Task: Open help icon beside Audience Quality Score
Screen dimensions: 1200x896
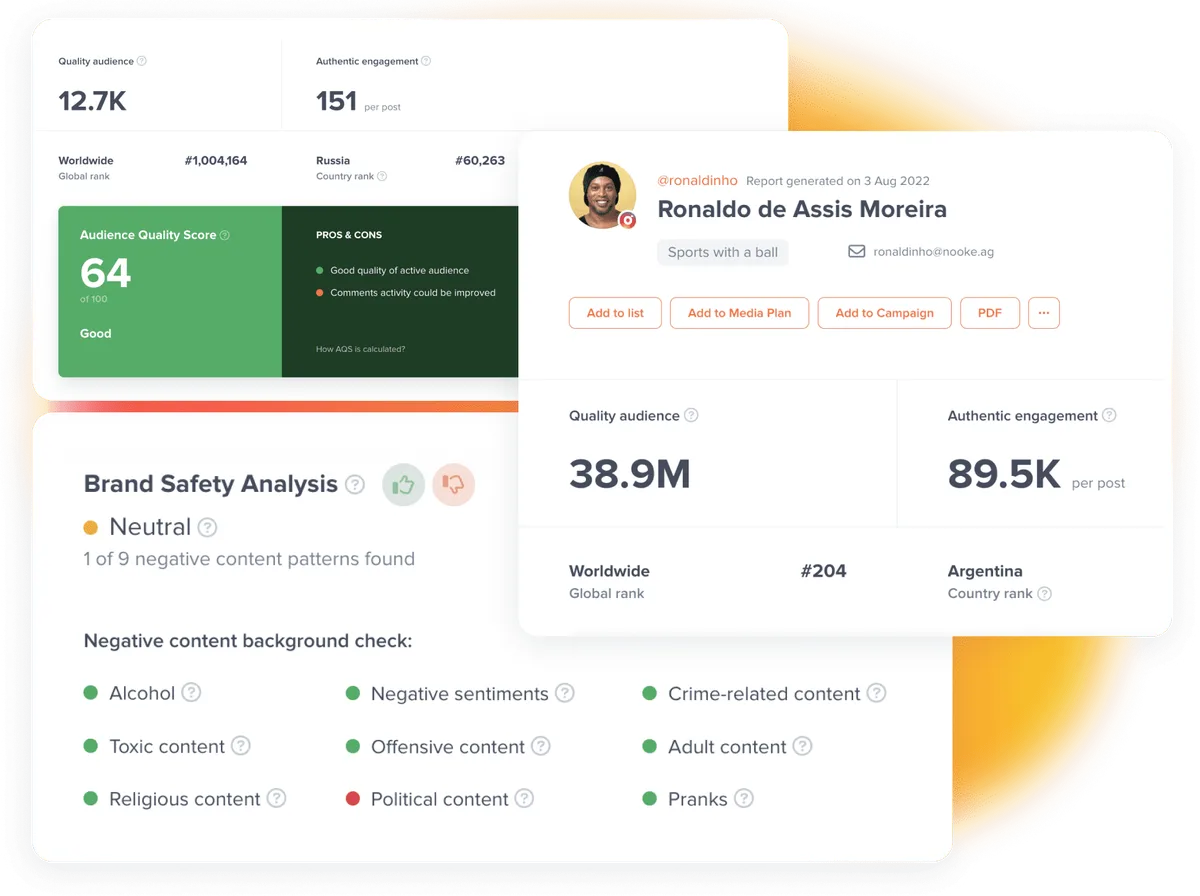Action: click(x=225, y=235)
